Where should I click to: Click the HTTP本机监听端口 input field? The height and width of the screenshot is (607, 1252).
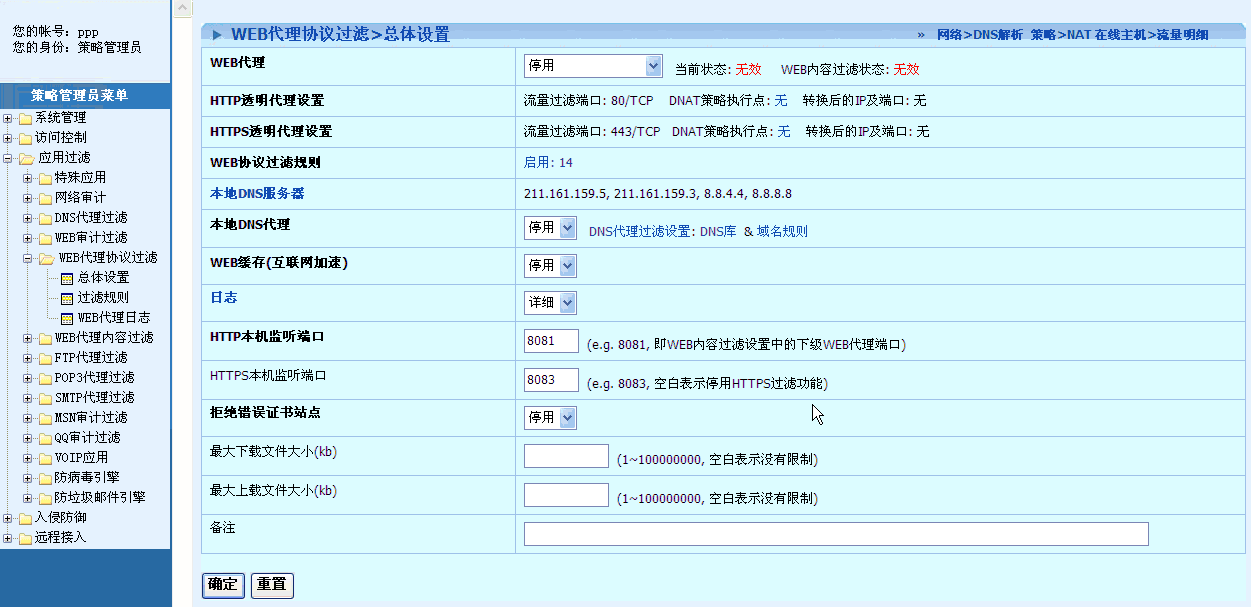tap(551, 341)
